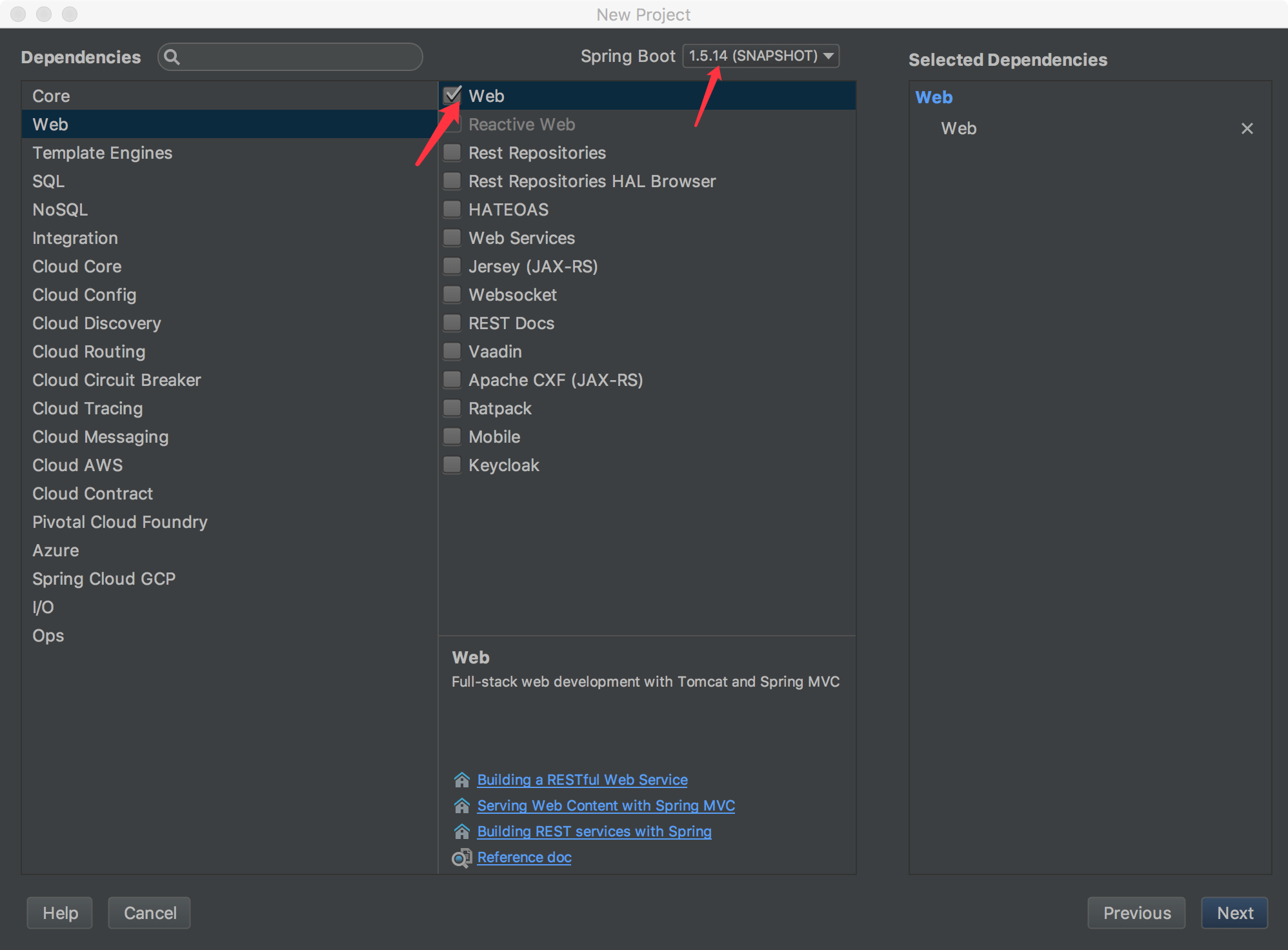Click guide icon beside Serving Web Content link
This screenshot has height=950, width=1288.
point(461,805)
